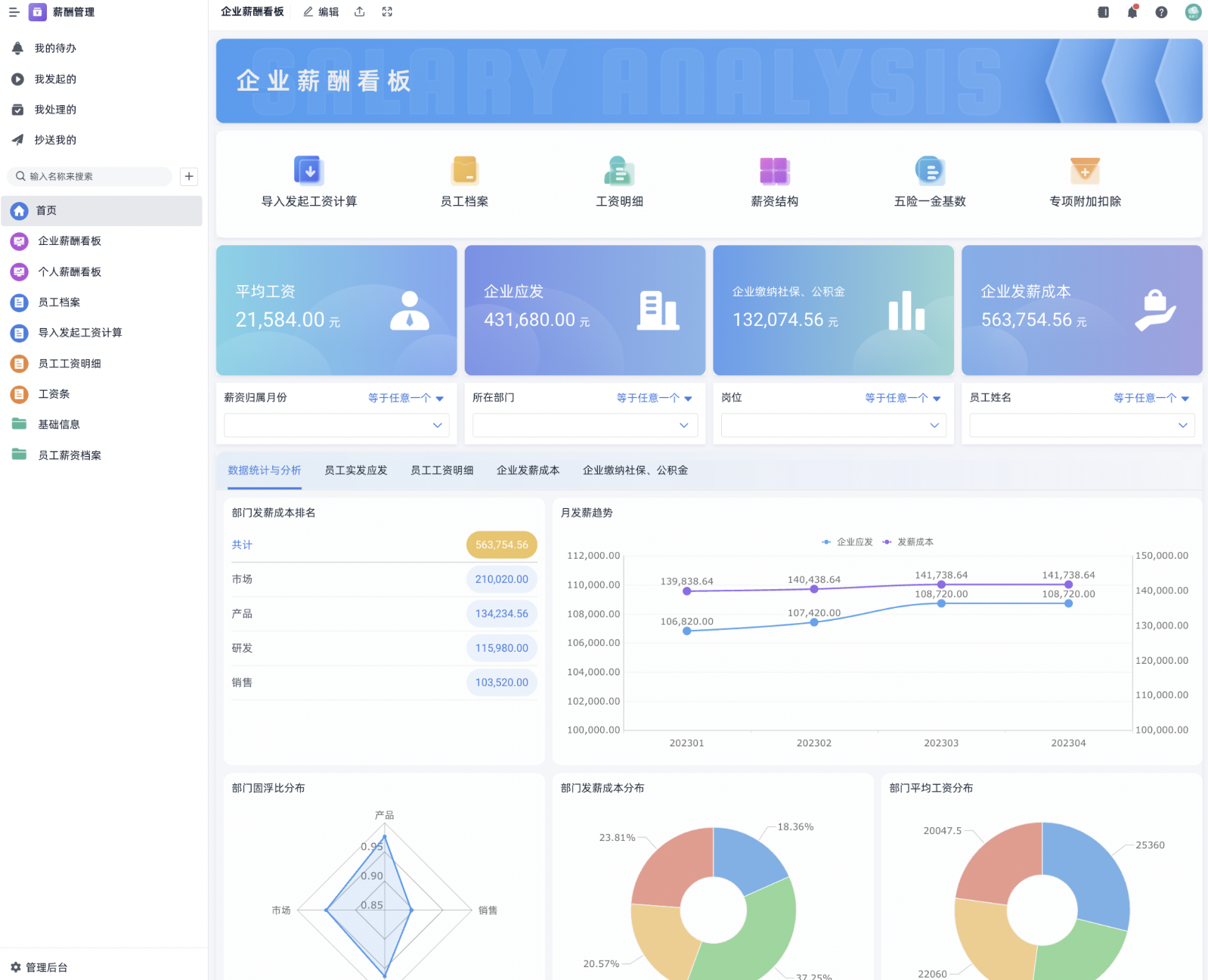Click the share/export icon beside 编辑

360,12
